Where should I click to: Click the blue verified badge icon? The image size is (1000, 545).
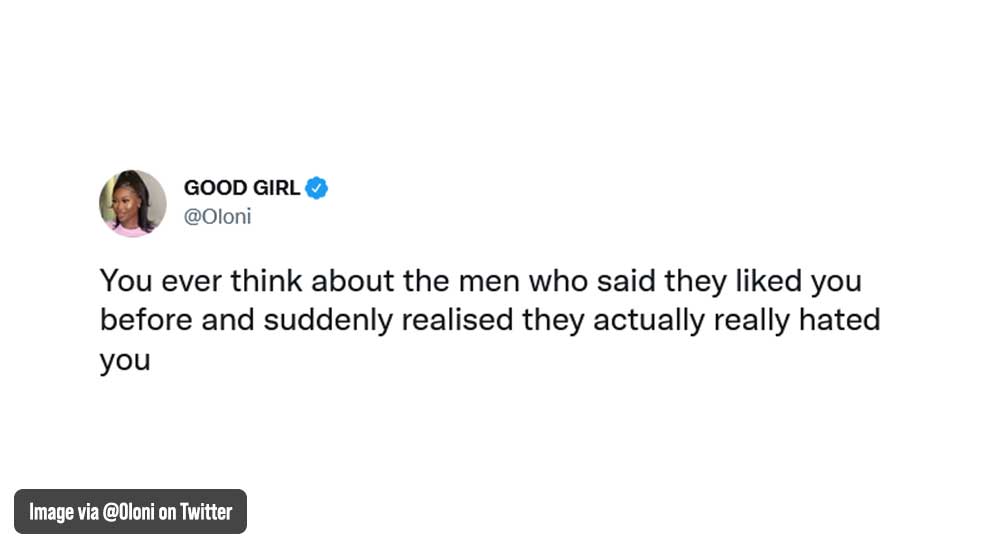point(317,188)
